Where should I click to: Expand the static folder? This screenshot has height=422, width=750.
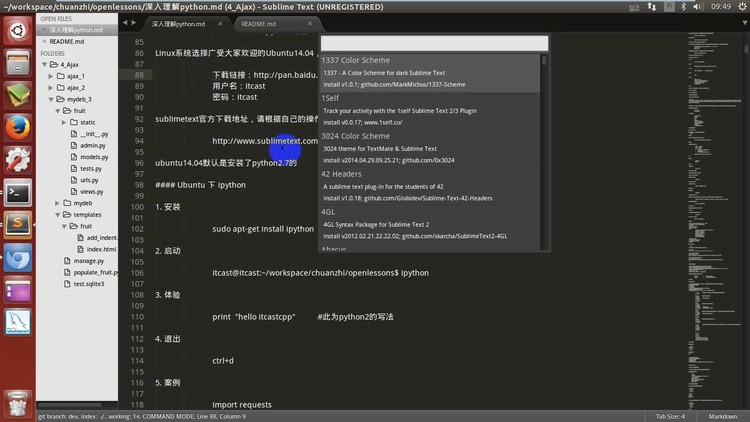click(64, 122)
